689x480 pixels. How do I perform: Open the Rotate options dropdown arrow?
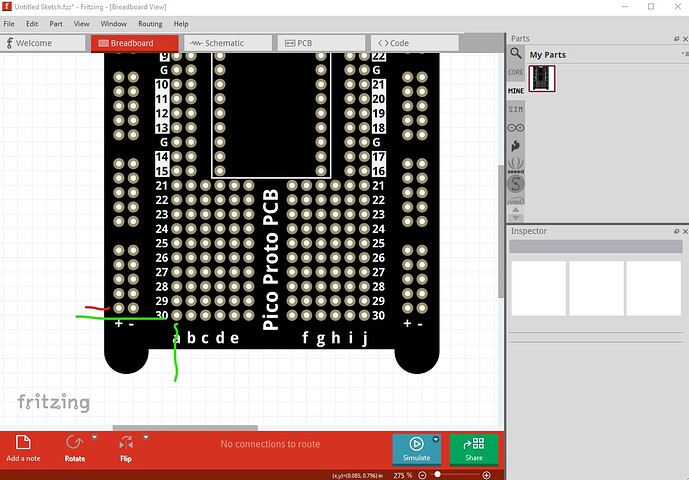(x=94, y=437)
